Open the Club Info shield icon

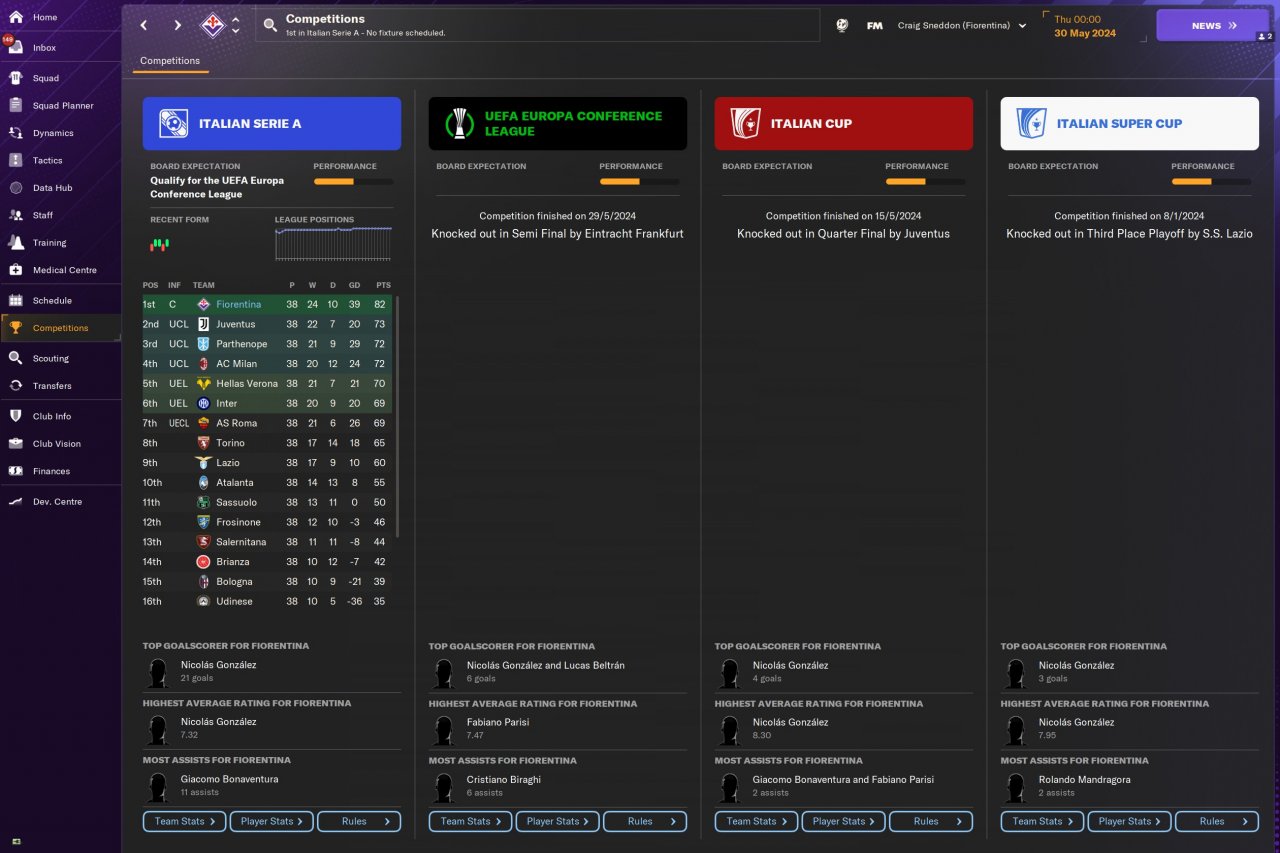point(15,416)
